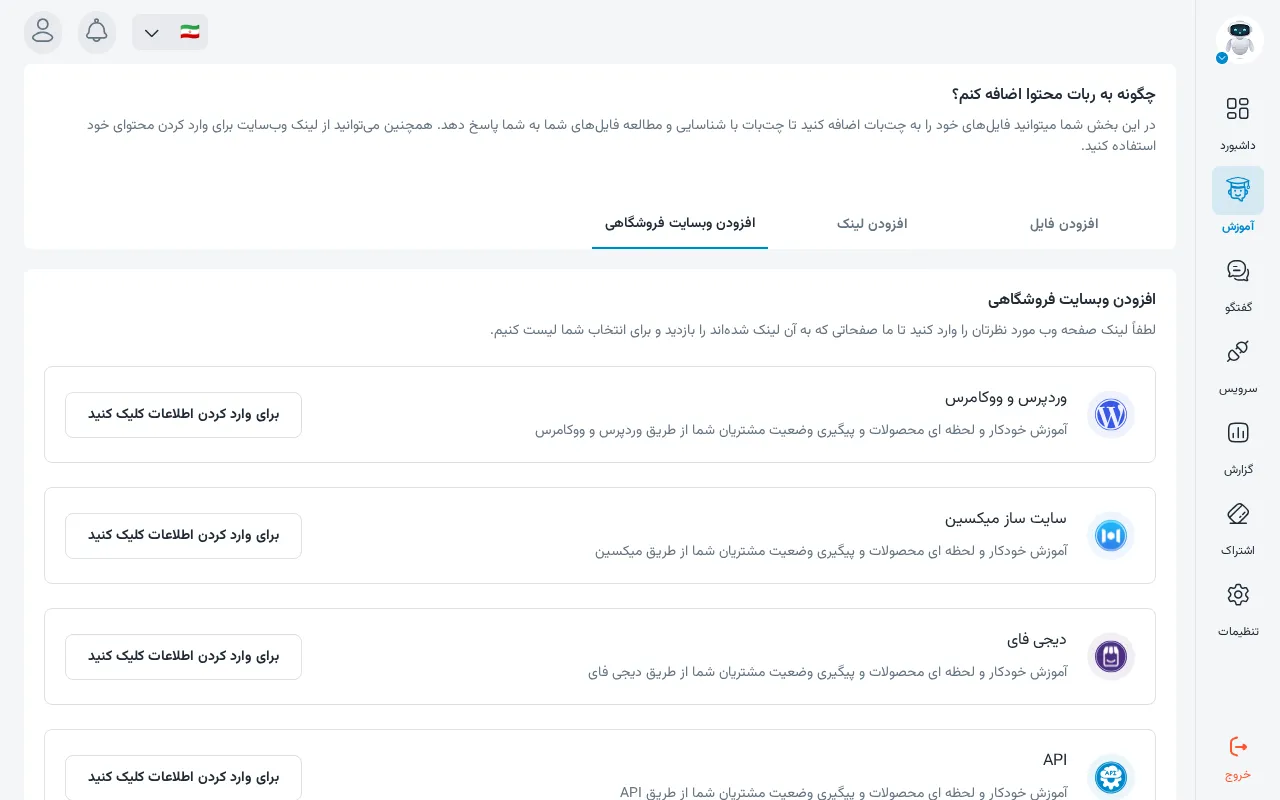Show notifications with the bell icon

(x=97, y=32)
